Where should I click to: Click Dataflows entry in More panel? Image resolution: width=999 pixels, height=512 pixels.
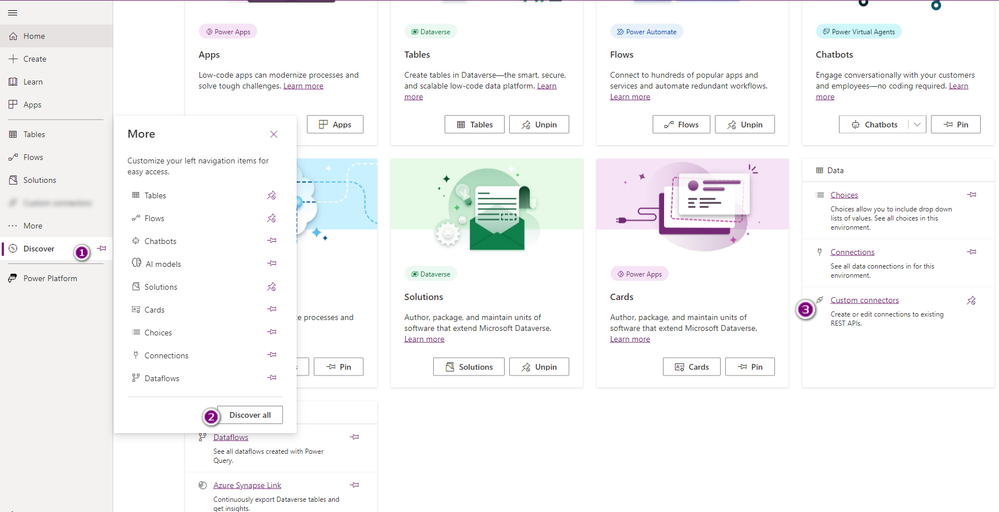(x=162, y=378)
